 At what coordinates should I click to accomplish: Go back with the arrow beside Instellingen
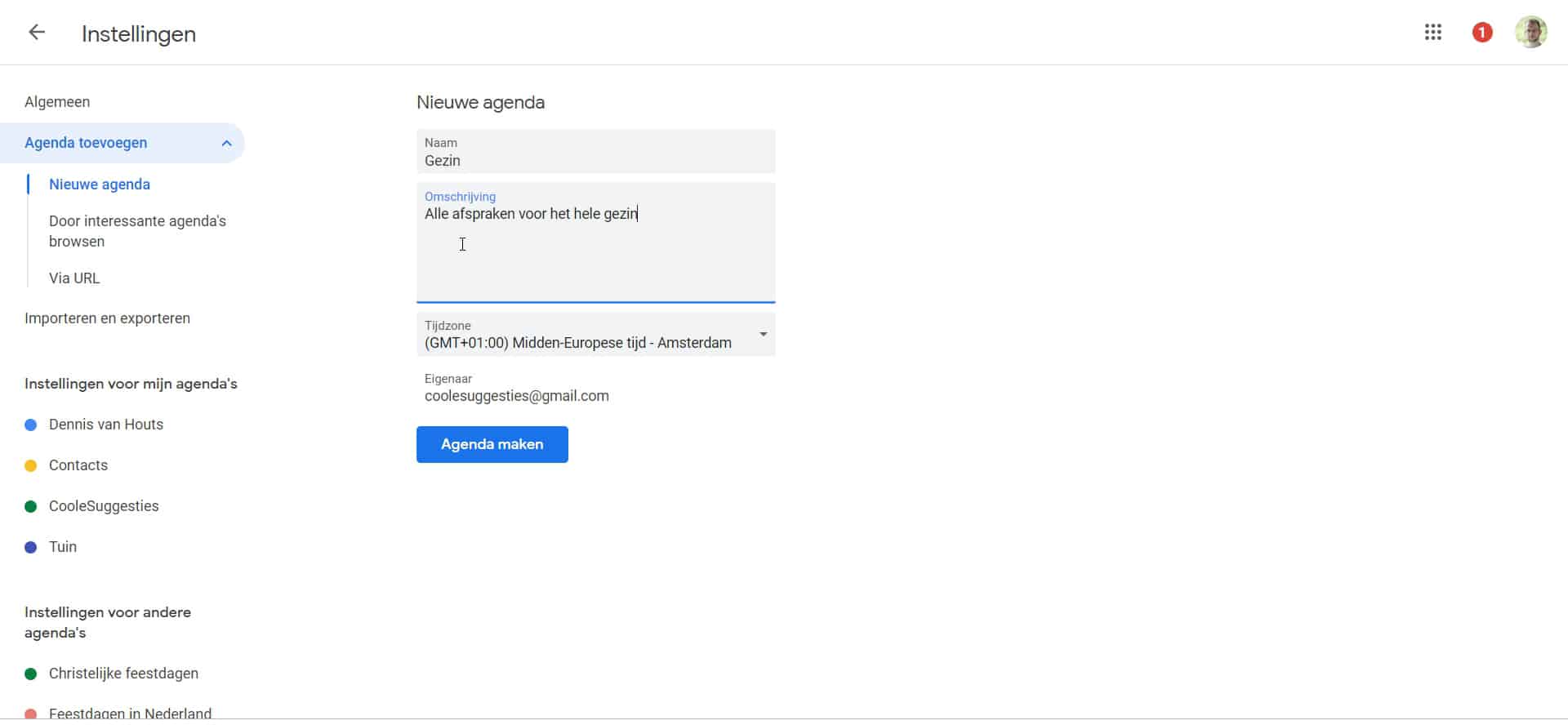pyautogui.click(x=37, y=33)
